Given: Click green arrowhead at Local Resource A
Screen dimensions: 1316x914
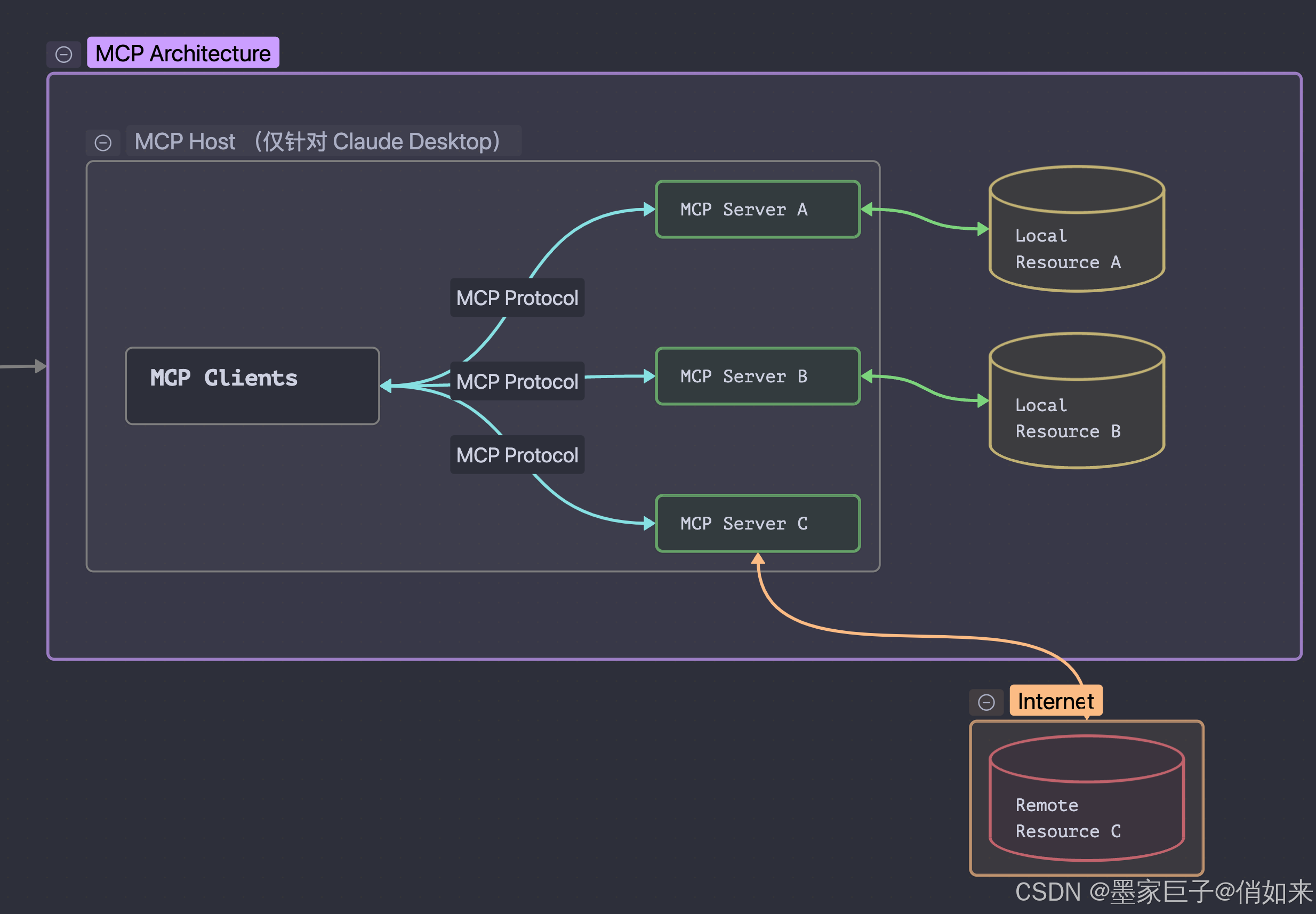Looking at the screenshot, I should tap(983, 229).
